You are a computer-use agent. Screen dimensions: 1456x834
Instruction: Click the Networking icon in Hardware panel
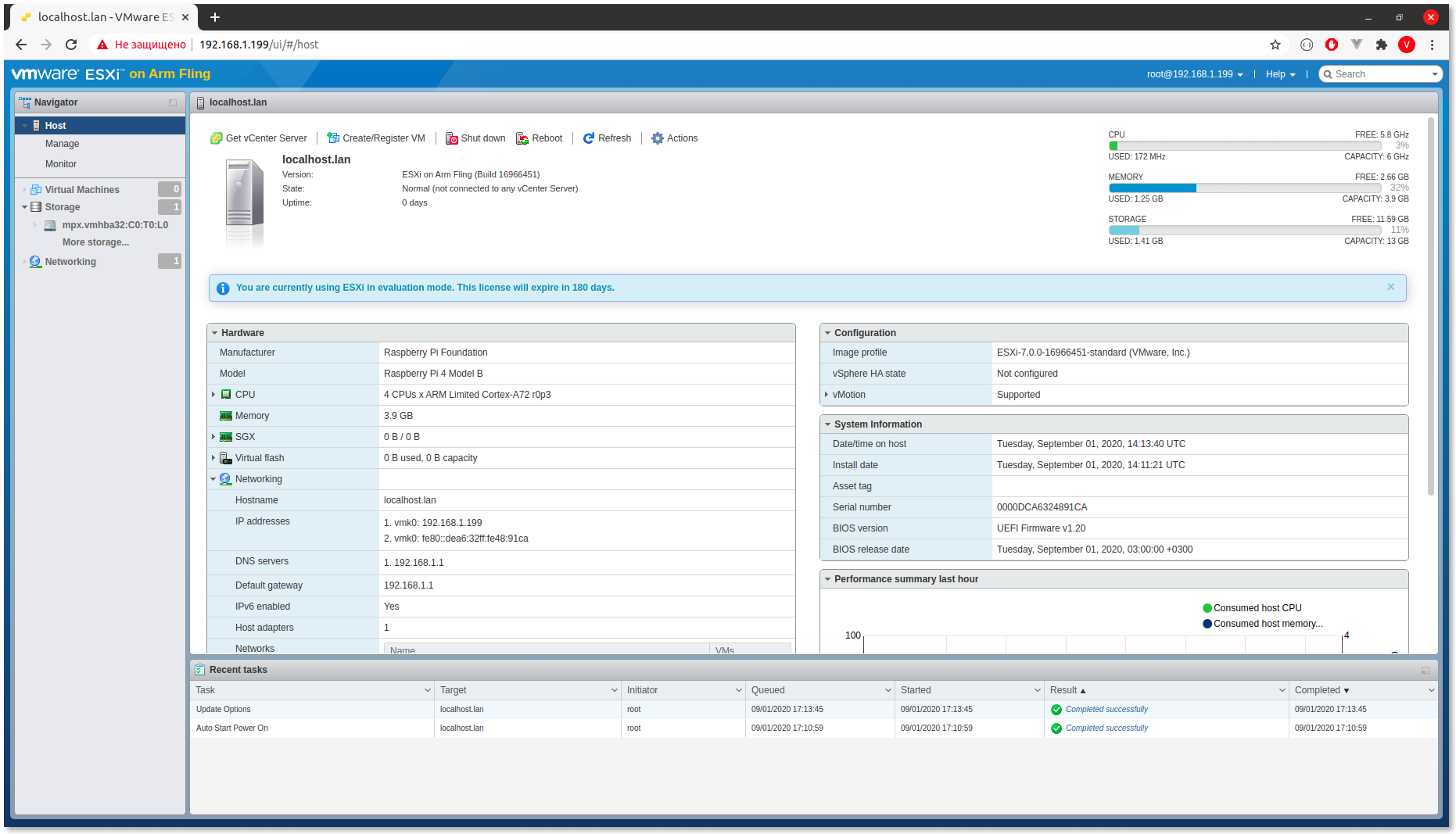(x=226, y=479)
